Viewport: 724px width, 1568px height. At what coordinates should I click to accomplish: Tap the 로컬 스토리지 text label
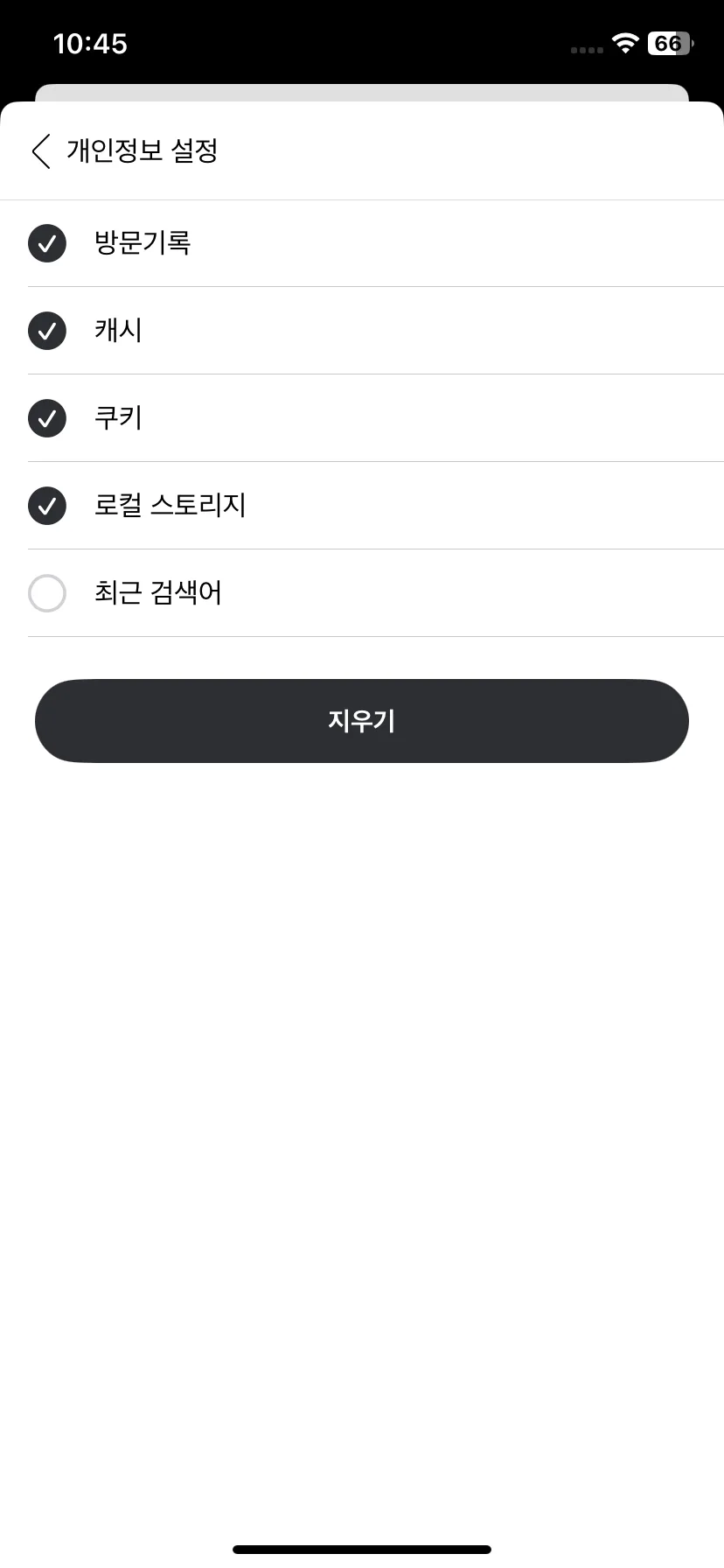tap(171, 505)
